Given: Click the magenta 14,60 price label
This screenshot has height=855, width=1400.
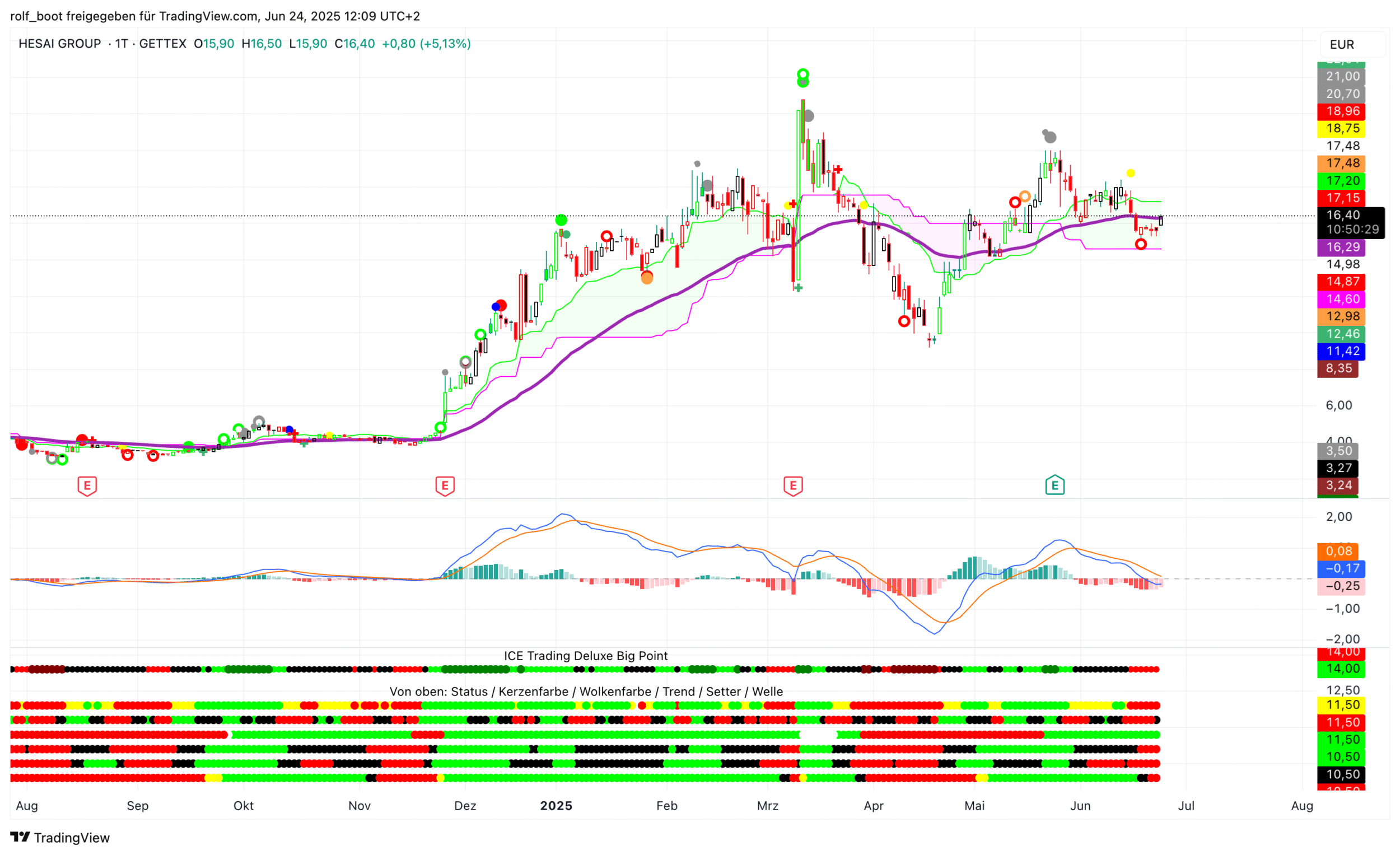Looking at the screenshot, I should point(1342,299).
